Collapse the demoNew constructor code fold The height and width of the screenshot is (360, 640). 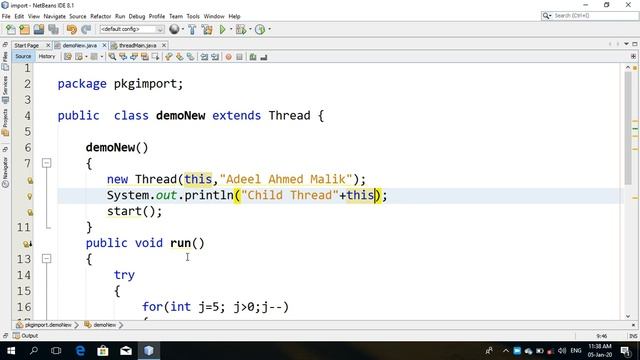click(47, 163)
